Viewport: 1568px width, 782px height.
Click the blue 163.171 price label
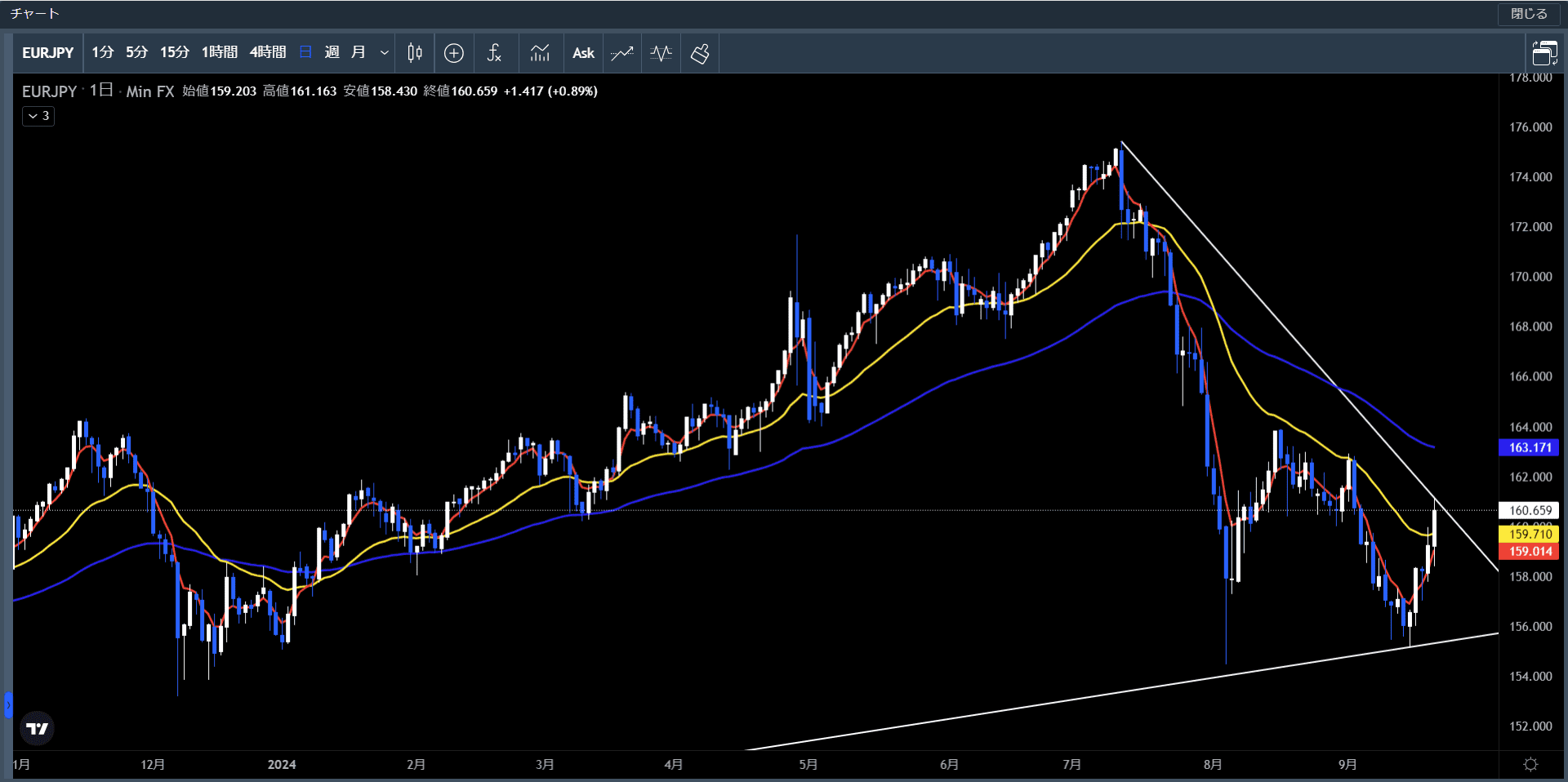pyautogui.click(x=1530, y=447)
